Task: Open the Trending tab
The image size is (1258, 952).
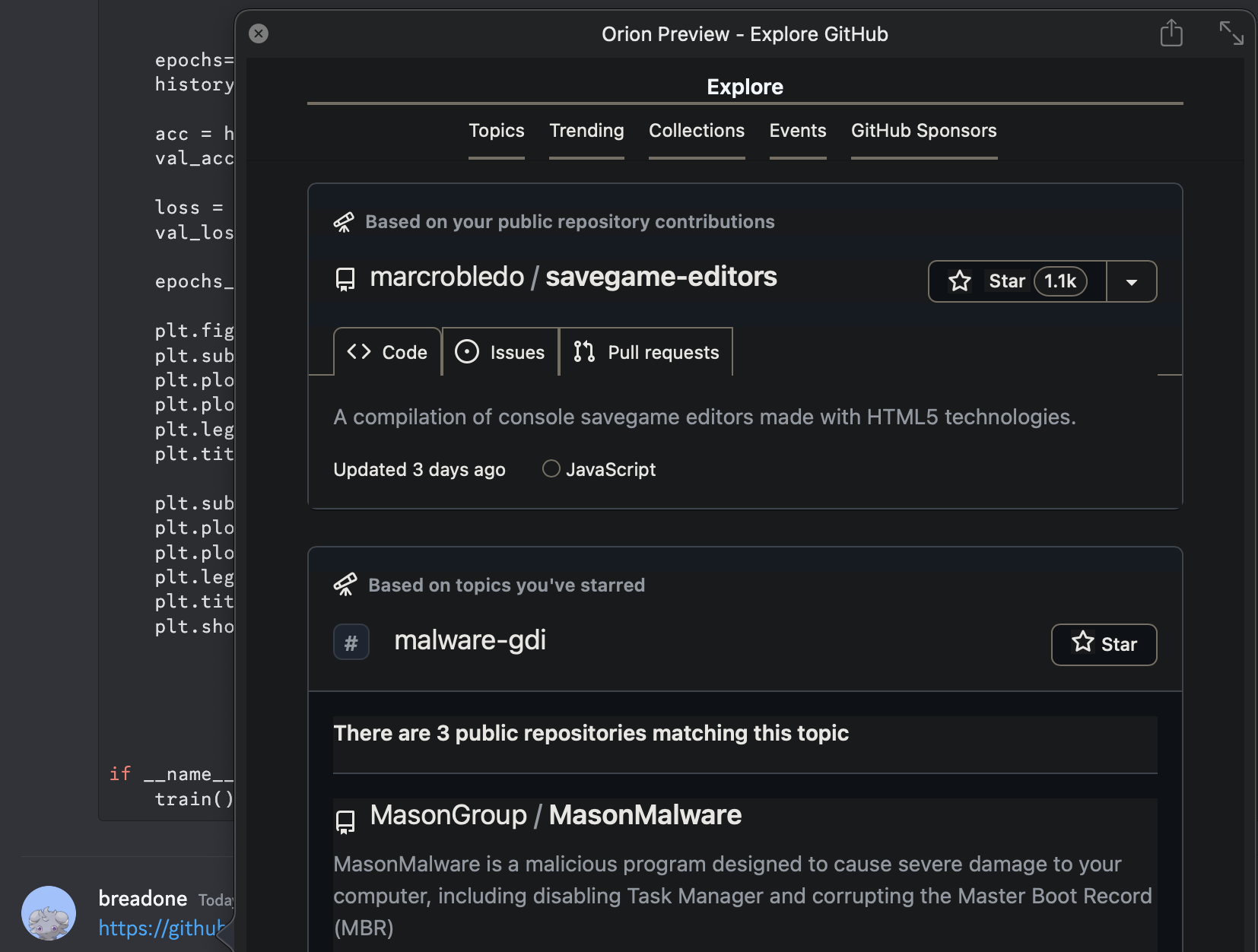Action: pyautogui.click(x=586, y=131)
